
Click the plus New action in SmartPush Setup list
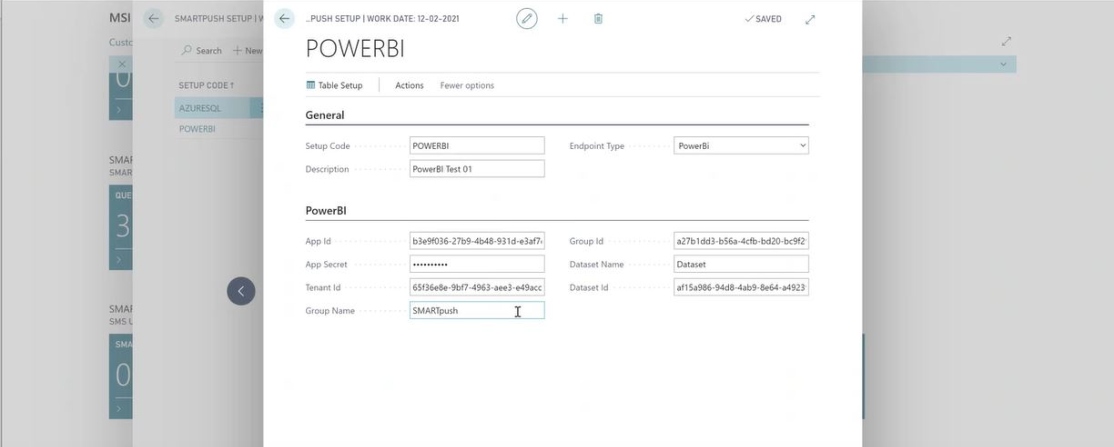[248, 50]
